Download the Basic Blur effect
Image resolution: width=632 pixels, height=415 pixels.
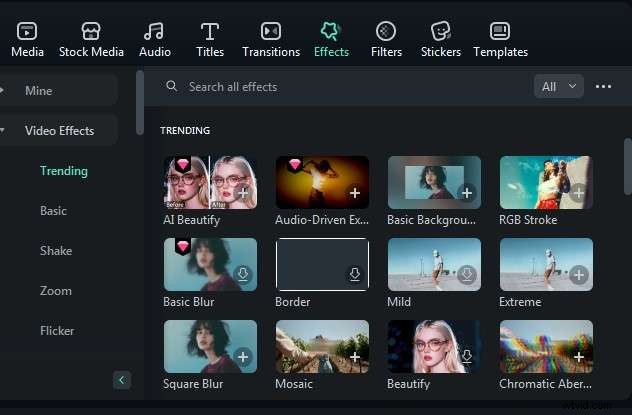coord(243,275)
